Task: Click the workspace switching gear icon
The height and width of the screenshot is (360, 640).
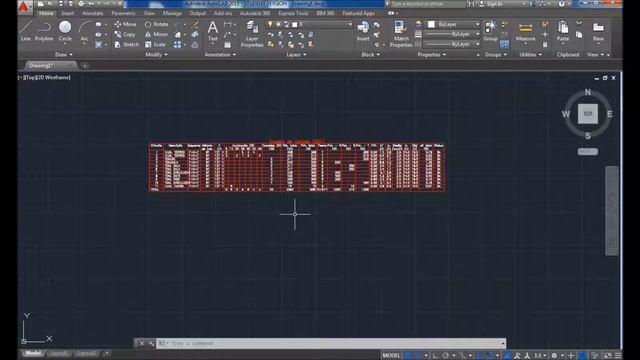Action: (554, 356)
